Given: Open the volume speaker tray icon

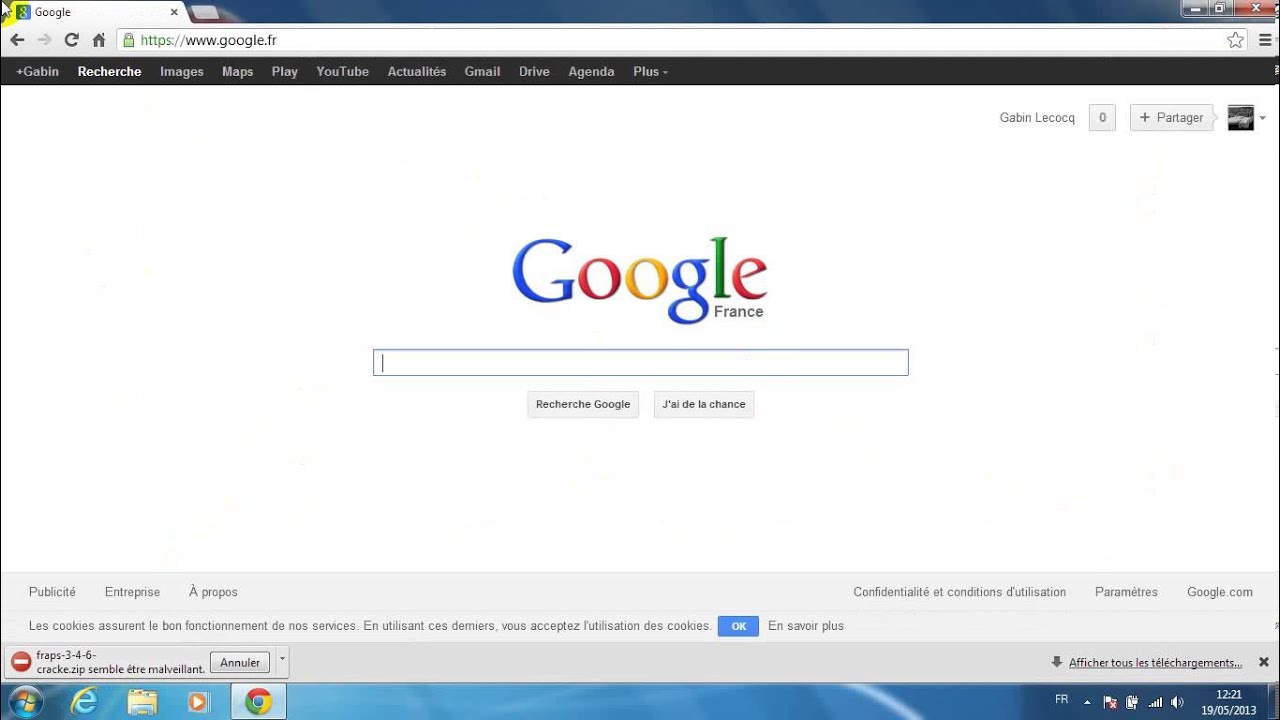Looking at the screenshot, I should point(1178,702).
